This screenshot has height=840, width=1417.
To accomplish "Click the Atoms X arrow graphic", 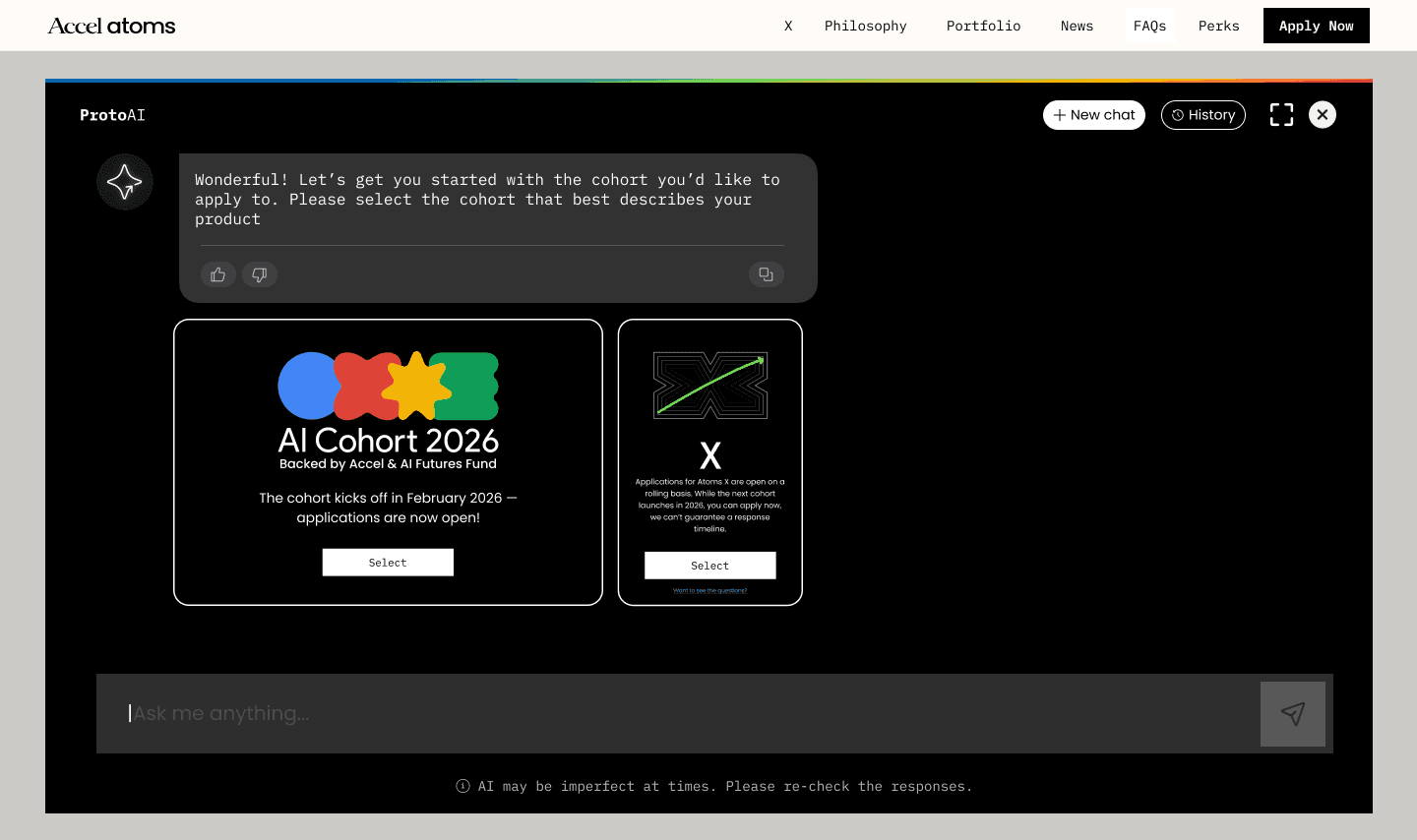I will pos(710,386).
